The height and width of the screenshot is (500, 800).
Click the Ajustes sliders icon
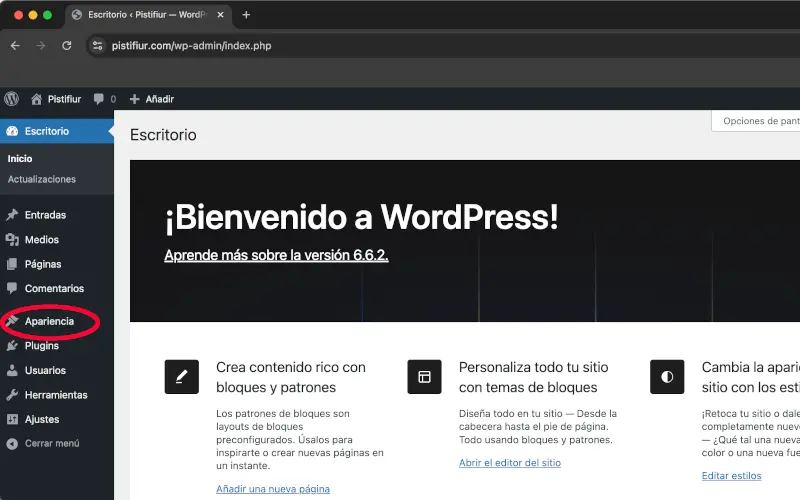[12, 419]
